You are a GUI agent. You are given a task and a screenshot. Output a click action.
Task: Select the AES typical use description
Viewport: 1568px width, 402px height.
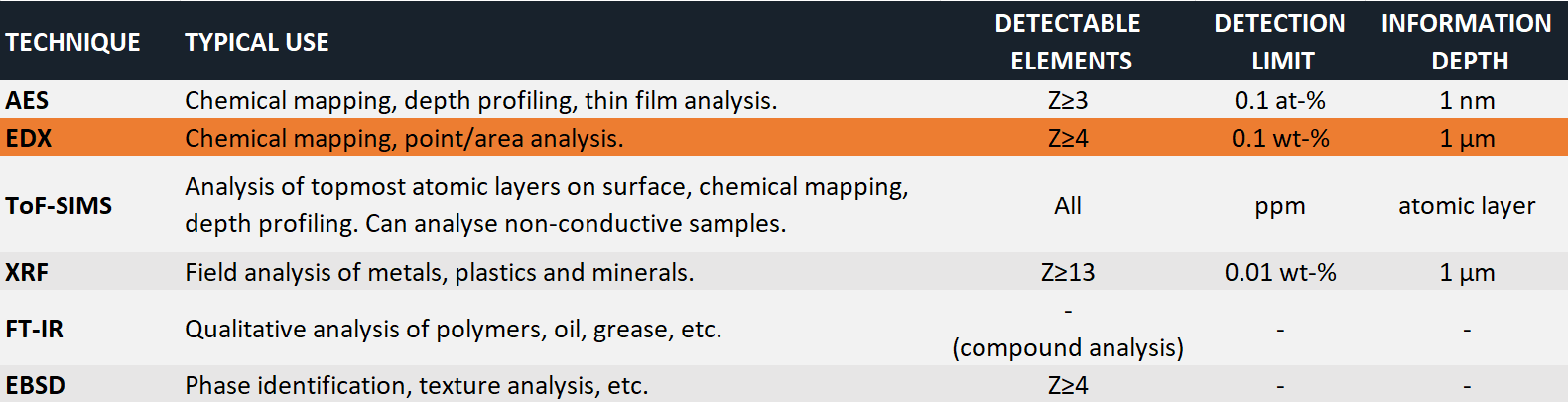click(x=481, y=100)
